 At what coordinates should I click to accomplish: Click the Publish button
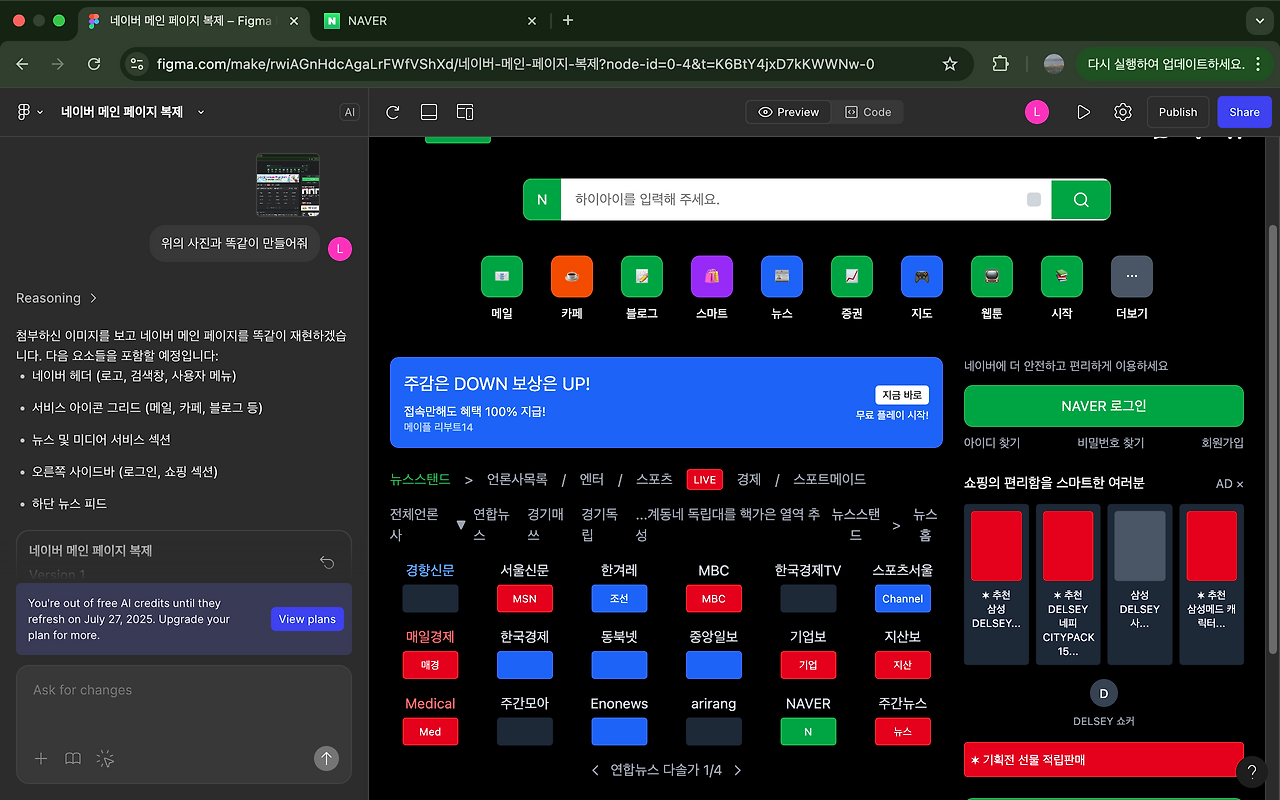(1178, 112)
